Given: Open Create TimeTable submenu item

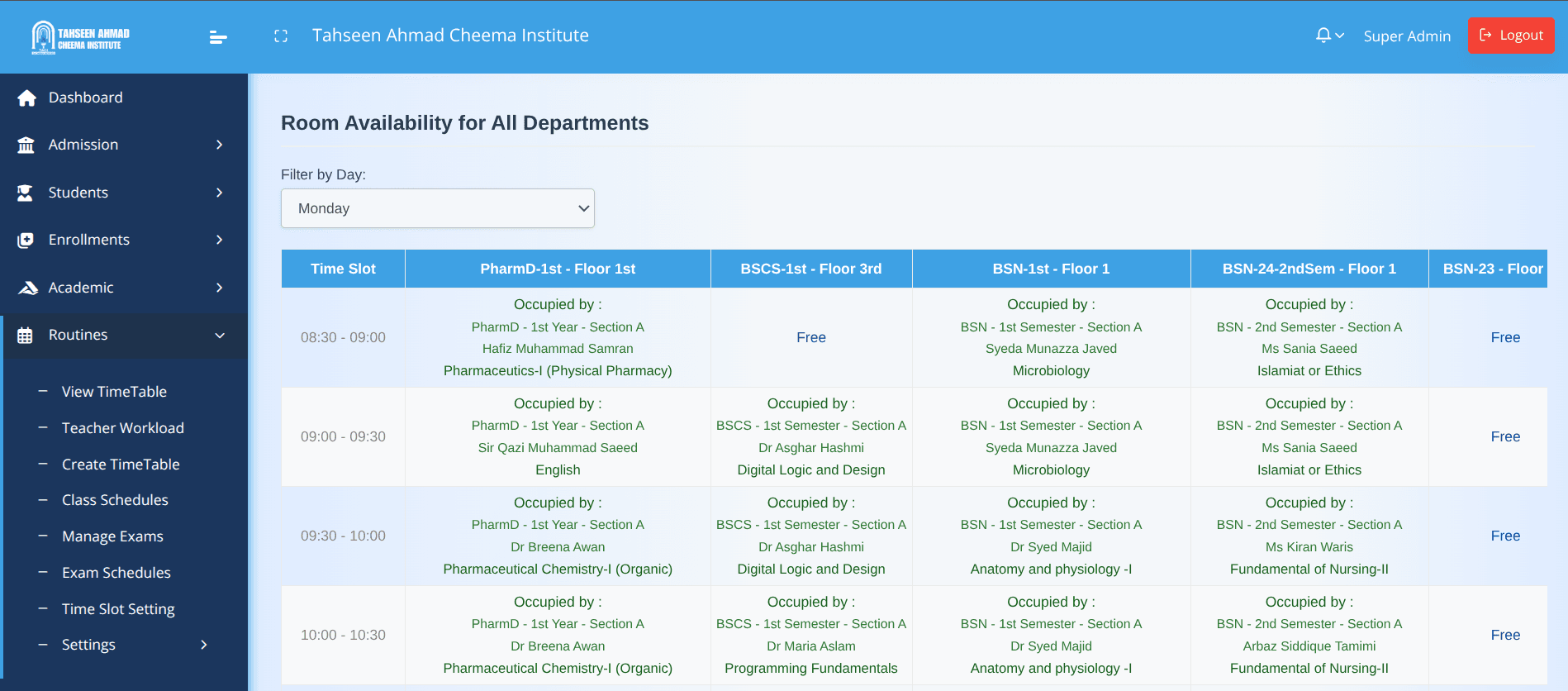Looking at the screenshot, I should tap(121, 465).
